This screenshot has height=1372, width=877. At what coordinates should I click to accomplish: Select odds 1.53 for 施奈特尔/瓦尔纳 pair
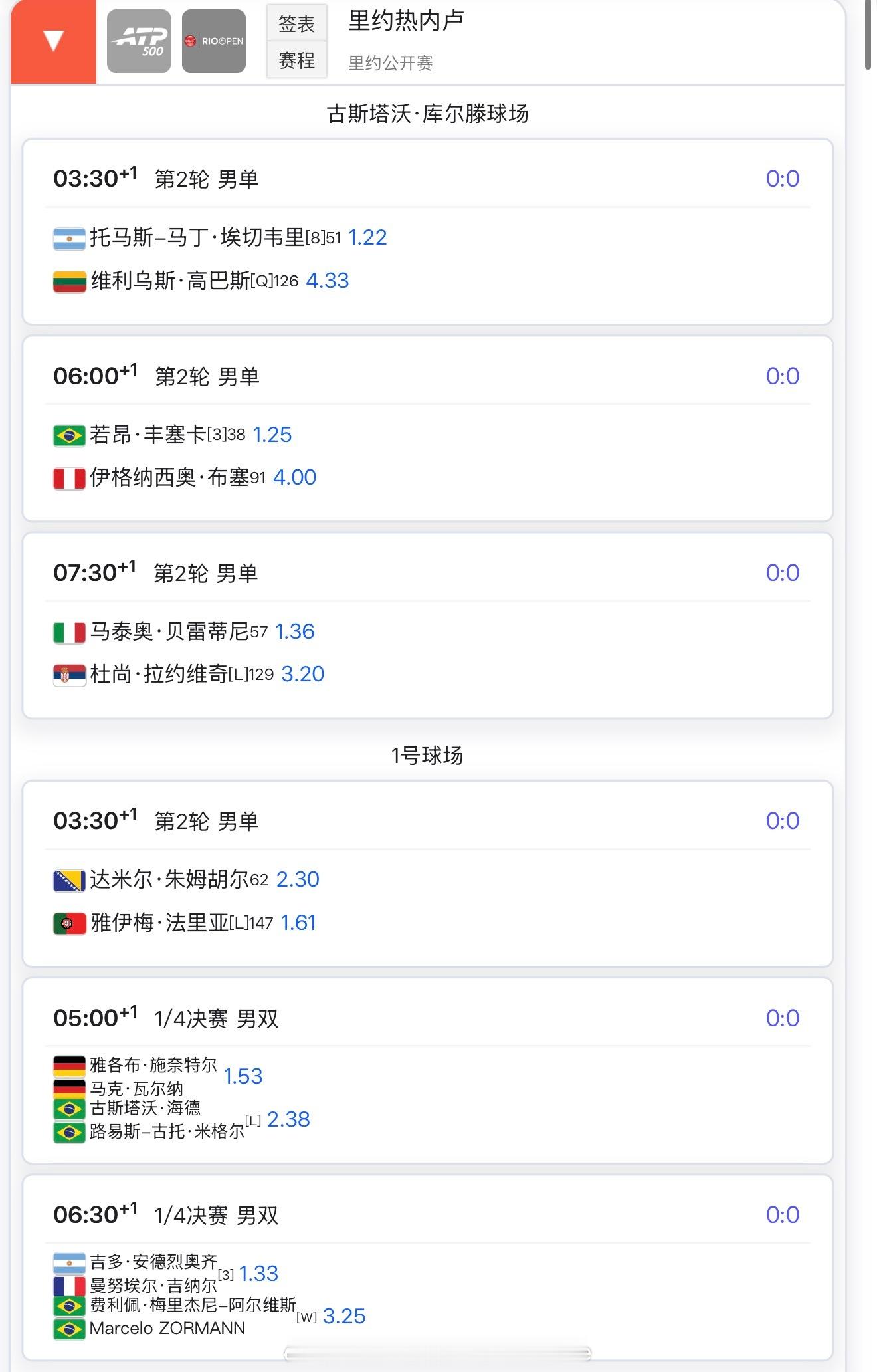(243, 1076)
